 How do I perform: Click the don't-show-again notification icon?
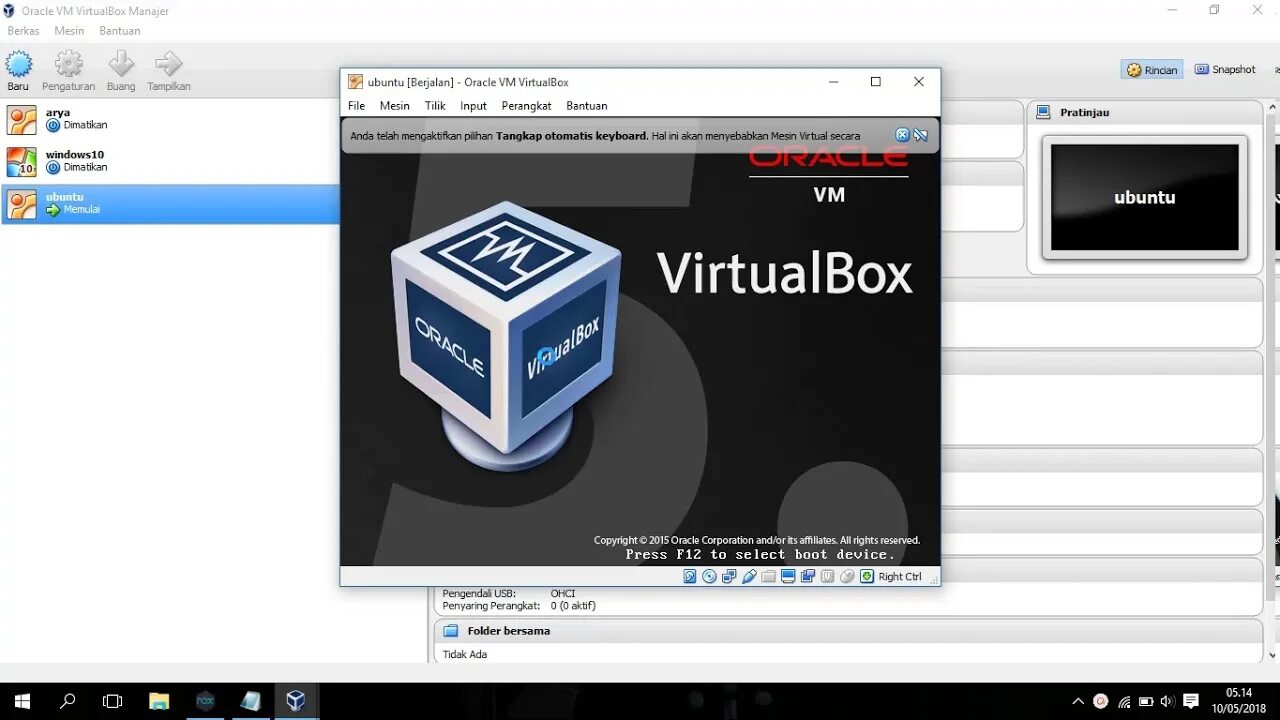pos(920,135)
